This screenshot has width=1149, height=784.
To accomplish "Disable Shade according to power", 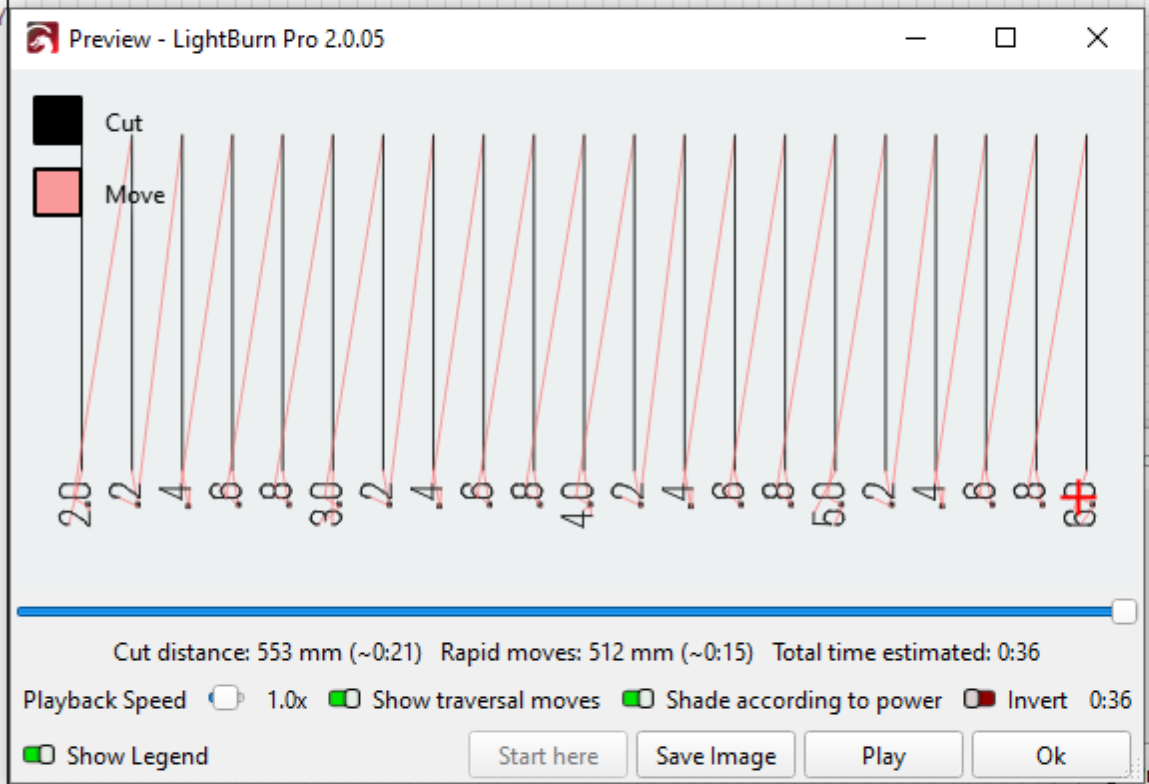I will [x=638, y=700].
